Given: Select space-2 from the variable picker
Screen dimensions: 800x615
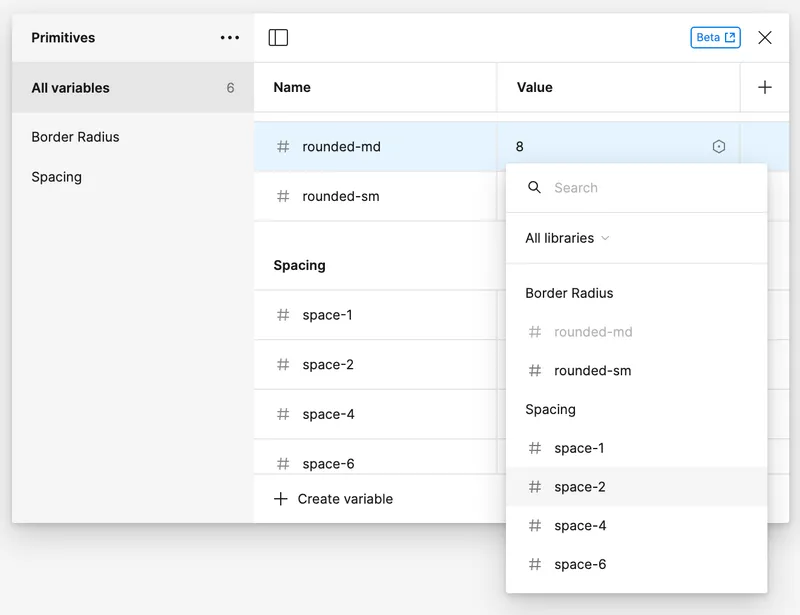Looking at the screenshot, I should tap(578, 487).
